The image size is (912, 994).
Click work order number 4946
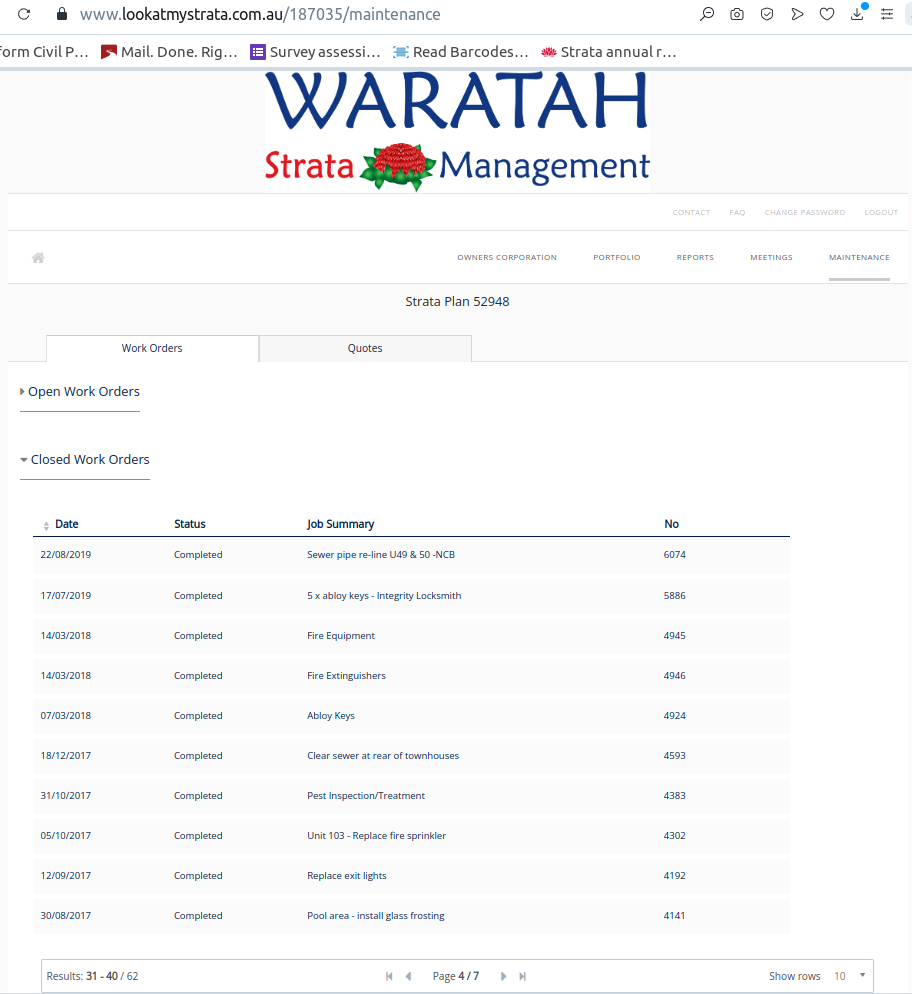(674, 676)
